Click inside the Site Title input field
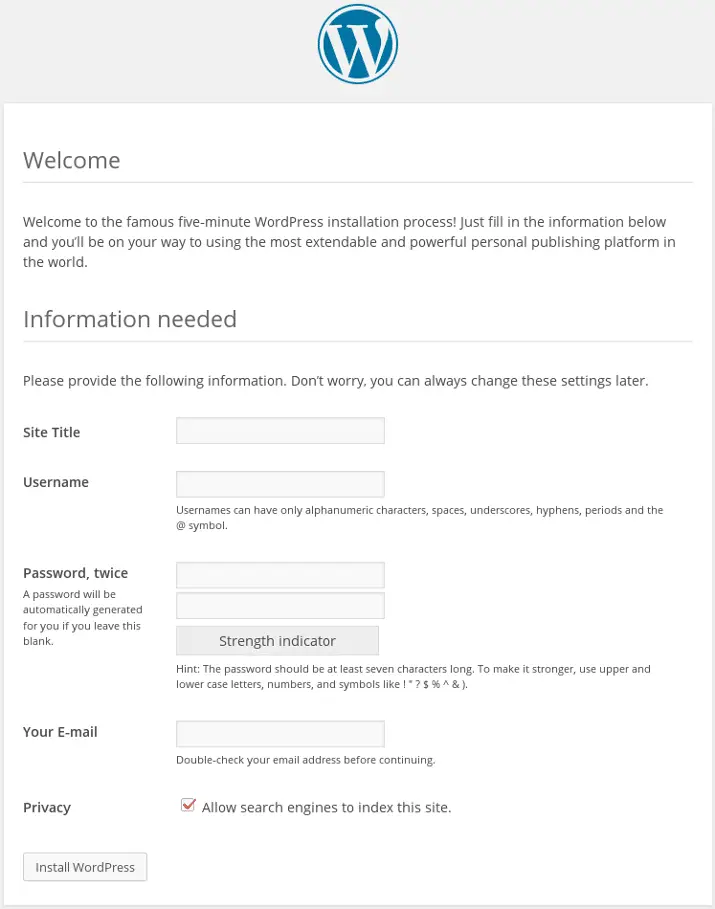715x909 pixels. pyautogui.click(x=280, y=430)
